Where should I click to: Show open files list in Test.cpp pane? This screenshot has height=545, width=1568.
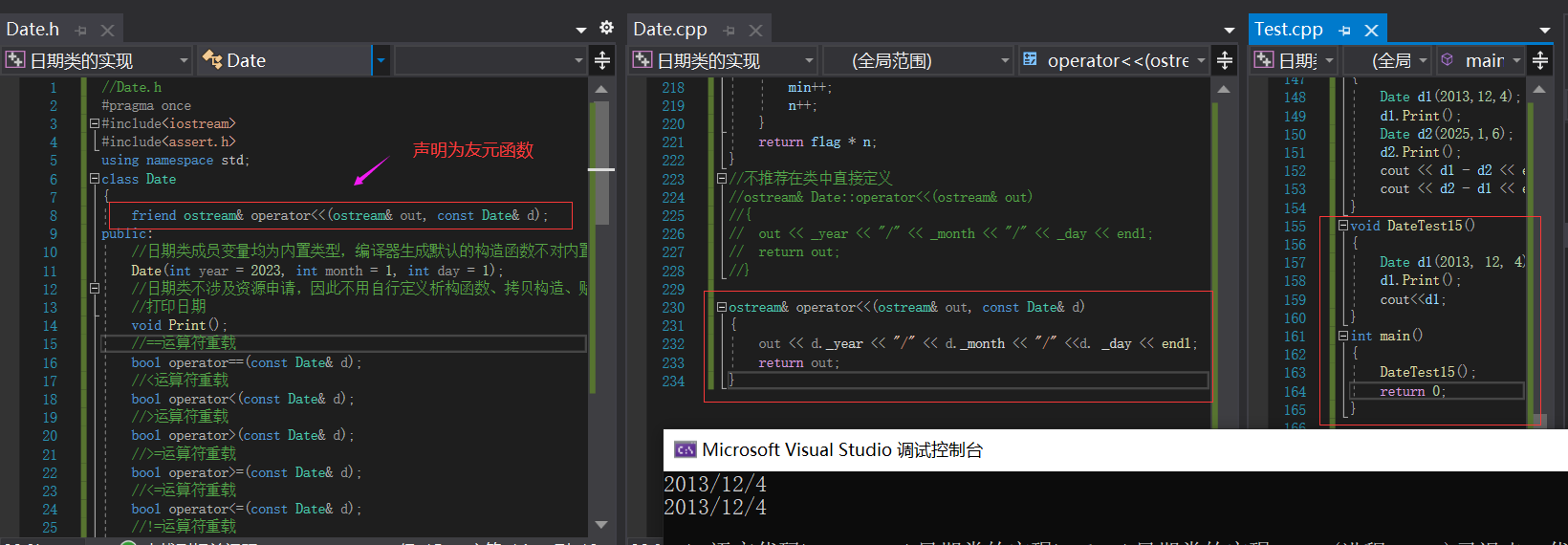click(x=1544, y=30)
